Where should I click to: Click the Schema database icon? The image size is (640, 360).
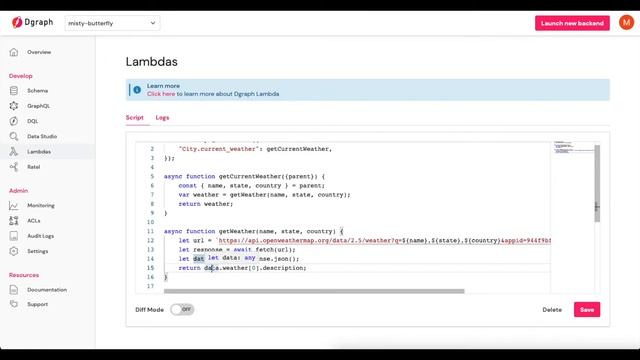pos(14,91)
